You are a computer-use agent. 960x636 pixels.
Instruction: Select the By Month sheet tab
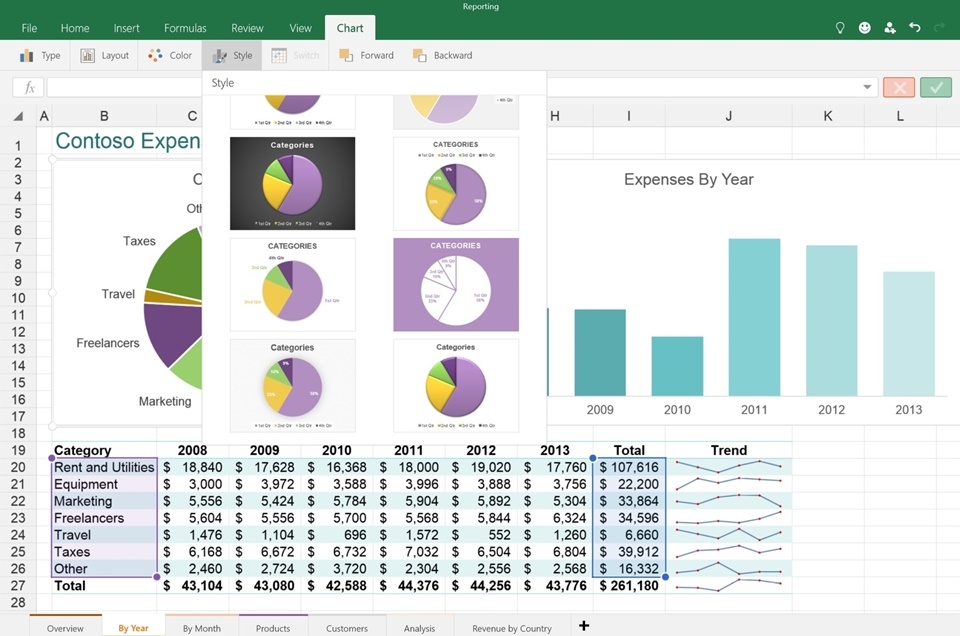pyautogui.click(x=200, y=627)
